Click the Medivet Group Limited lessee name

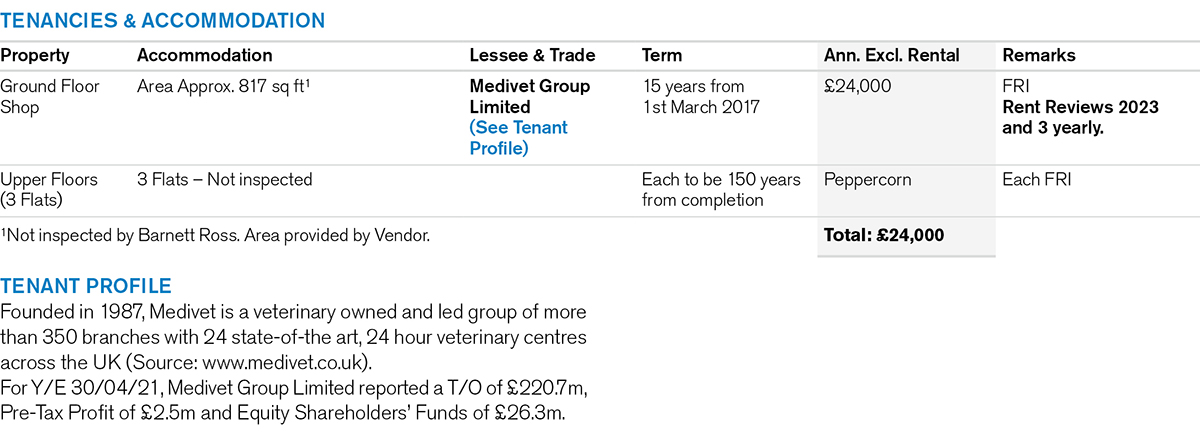530,97
